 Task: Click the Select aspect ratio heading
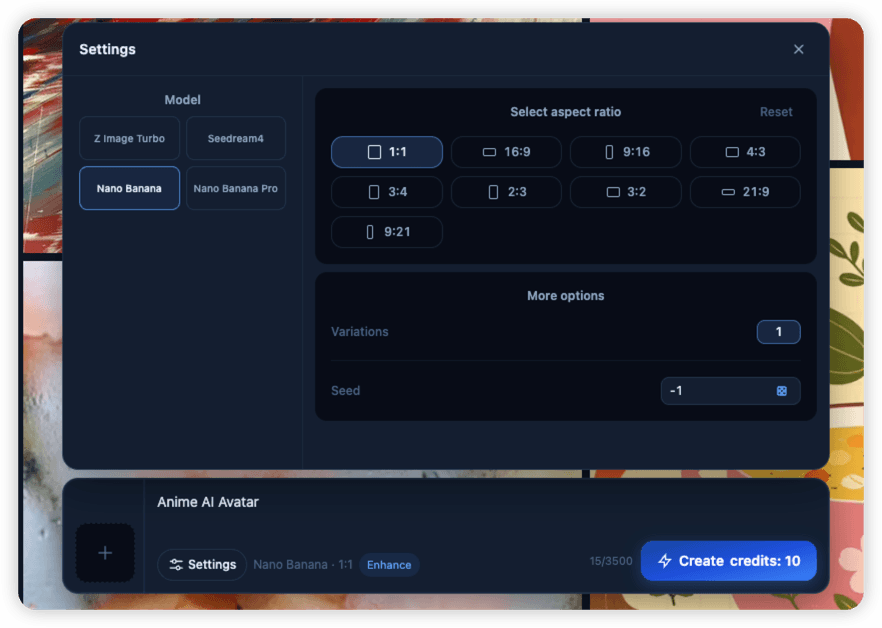(x=565, y=112)
